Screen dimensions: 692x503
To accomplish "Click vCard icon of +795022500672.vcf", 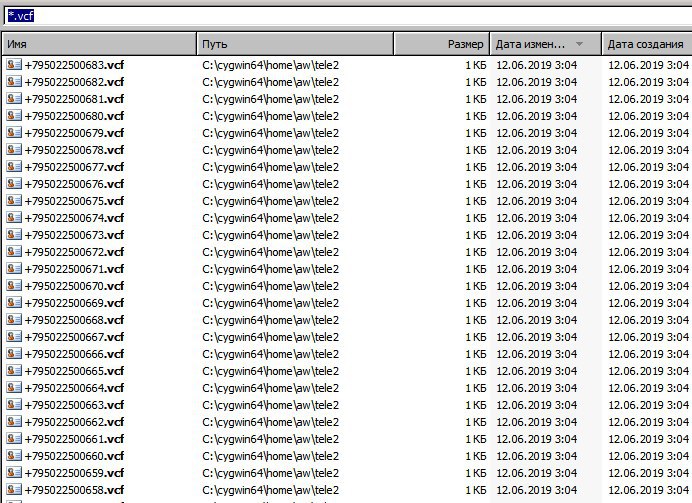I will coord(14,252).
